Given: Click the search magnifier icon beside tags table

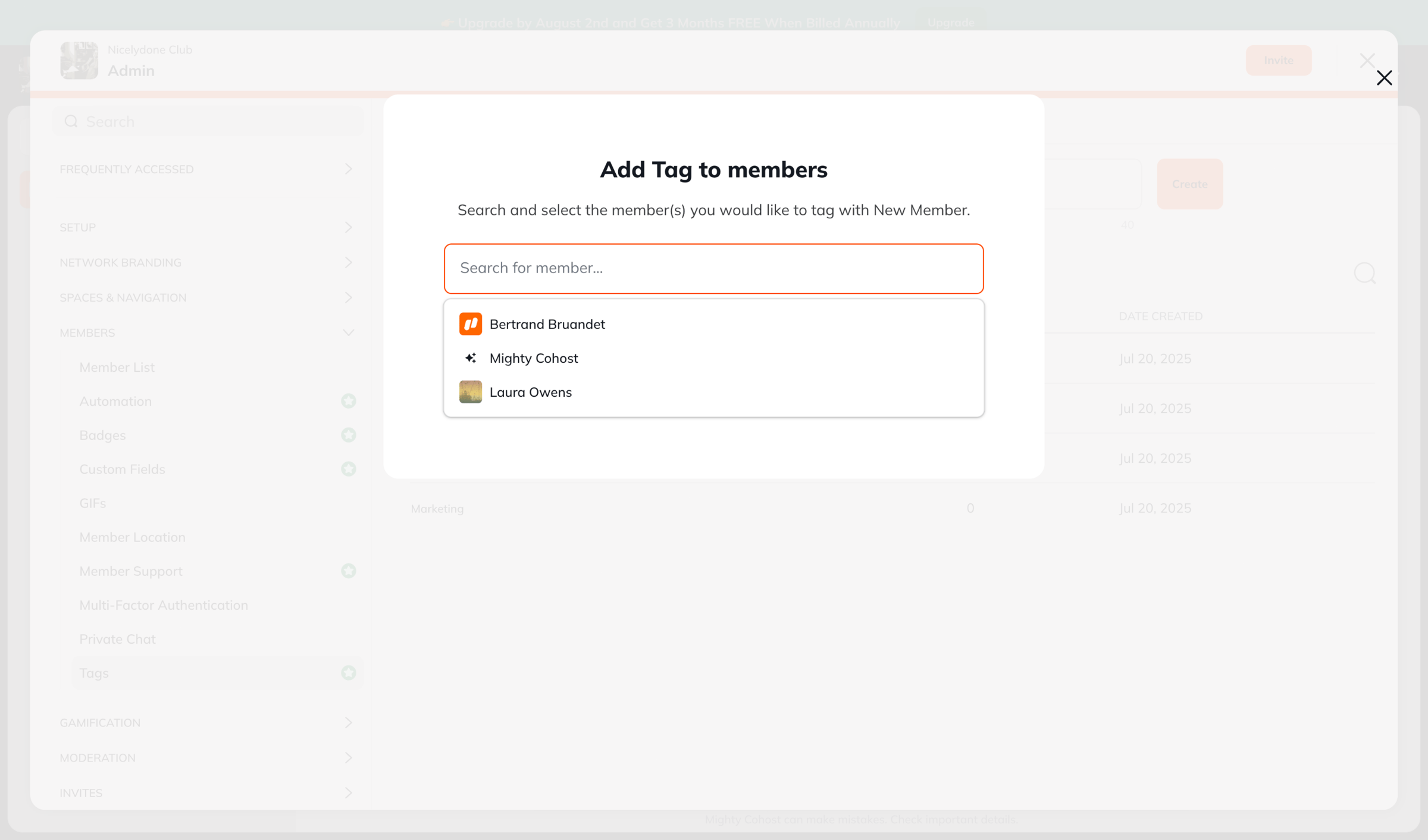Looking at the screenshot, I should click(1365, 274).
